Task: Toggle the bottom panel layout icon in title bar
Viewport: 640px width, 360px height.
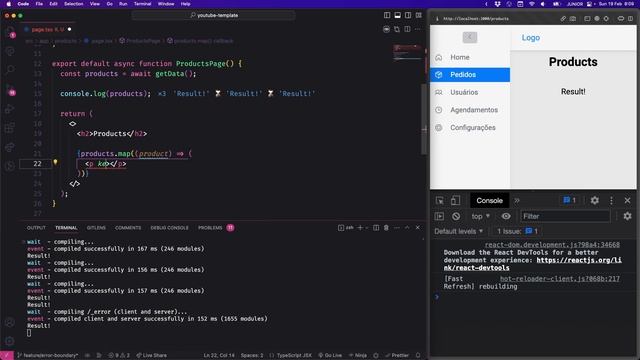Action: (398, 15)
